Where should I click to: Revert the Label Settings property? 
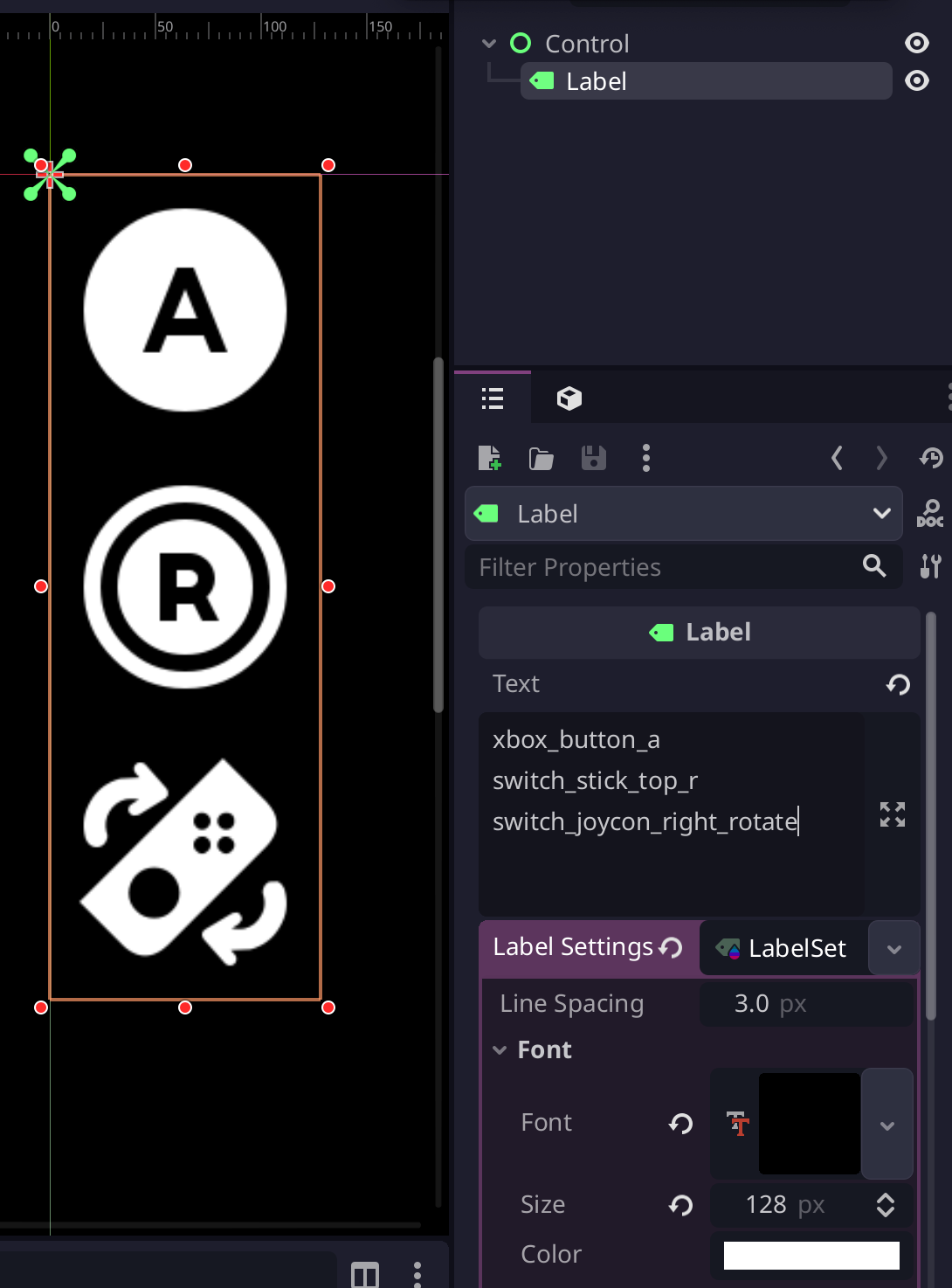672,947
